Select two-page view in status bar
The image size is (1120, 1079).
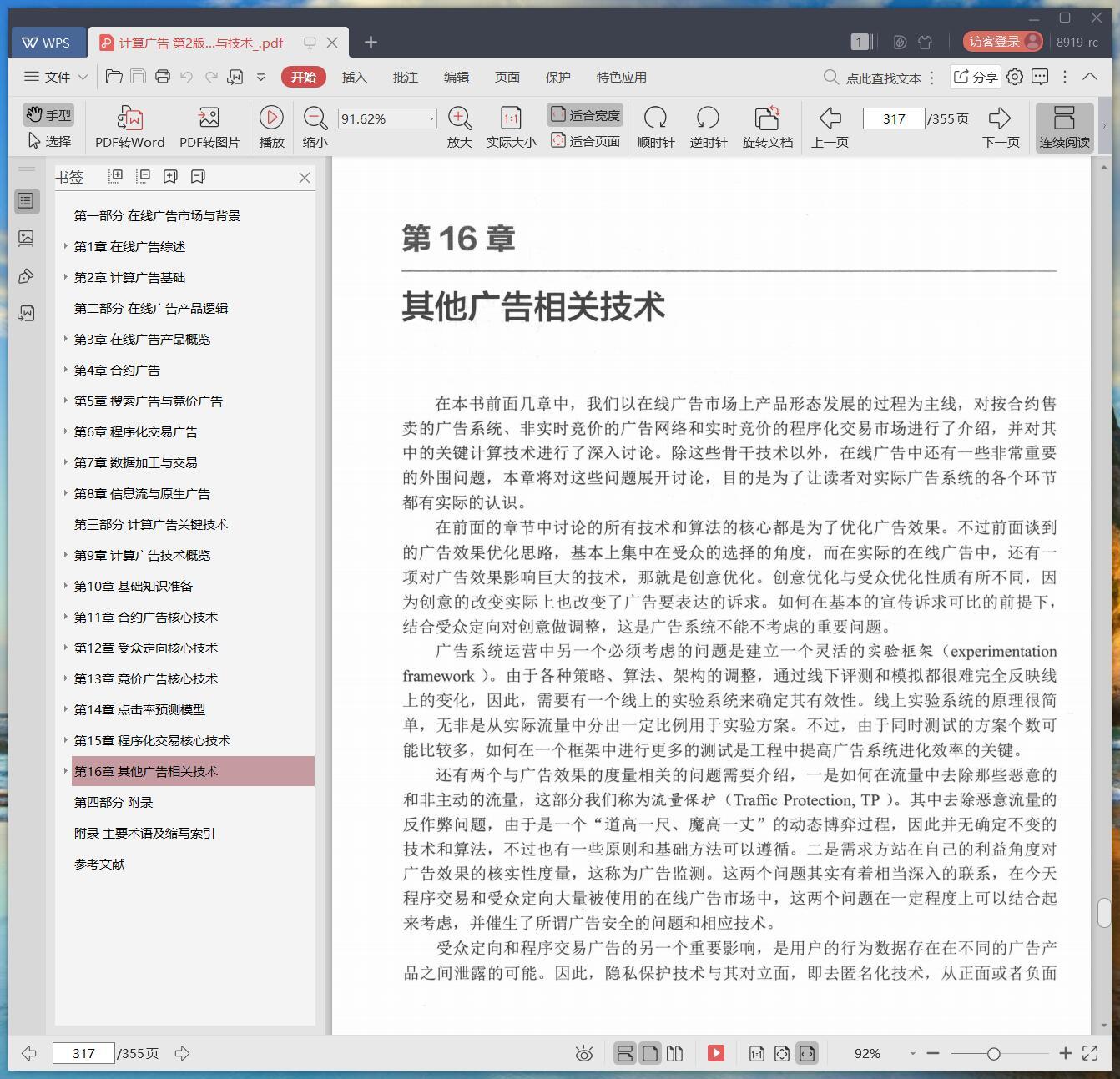pyautogui.click(x=674, y=1053)
